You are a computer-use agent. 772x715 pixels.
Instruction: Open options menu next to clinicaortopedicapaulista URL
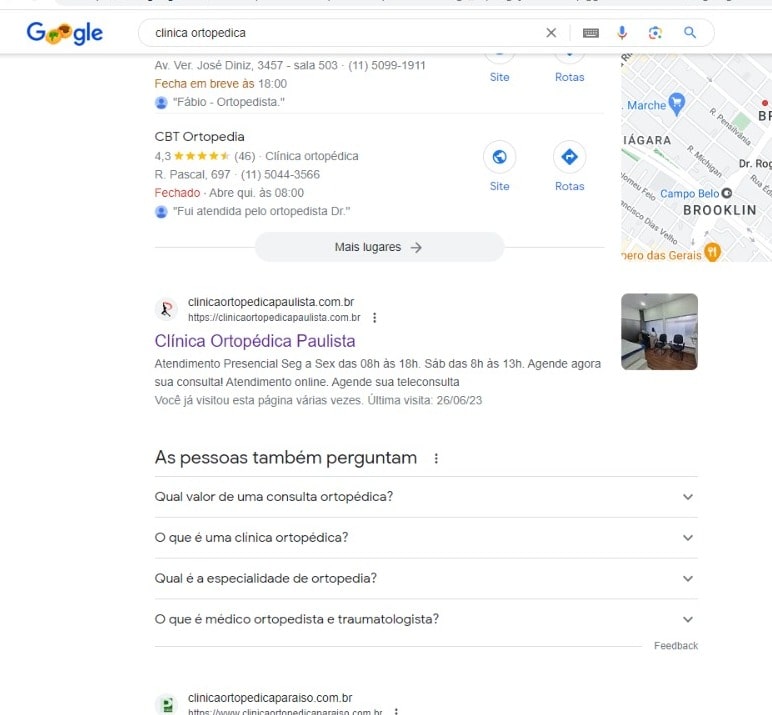pyautogui.click(x=375, y=318)
